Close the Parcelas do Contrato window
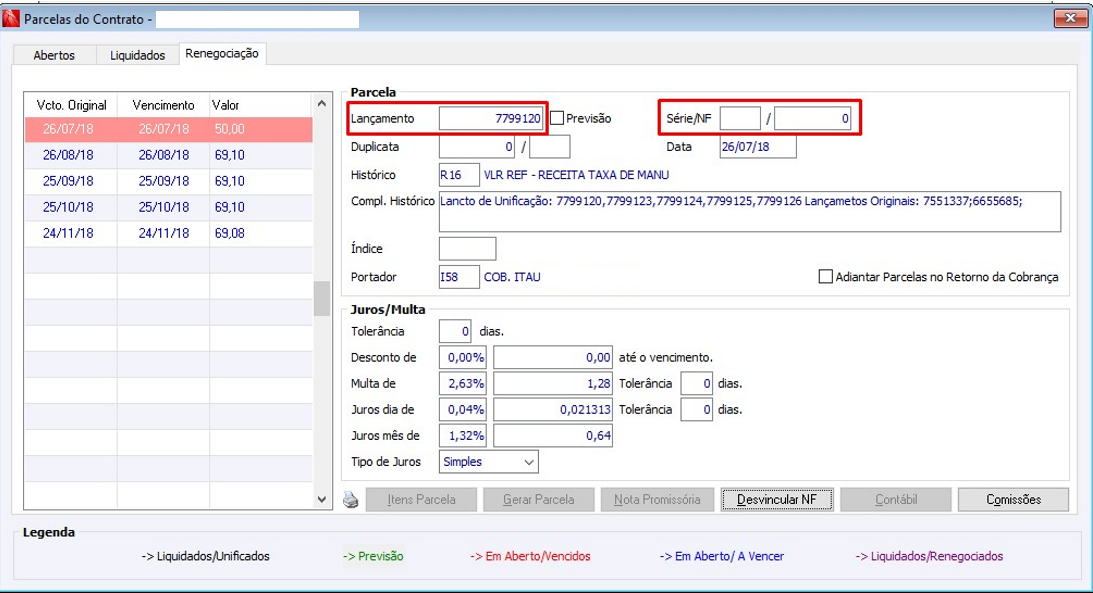1093x593 pixels. [x=1070, y=19]
